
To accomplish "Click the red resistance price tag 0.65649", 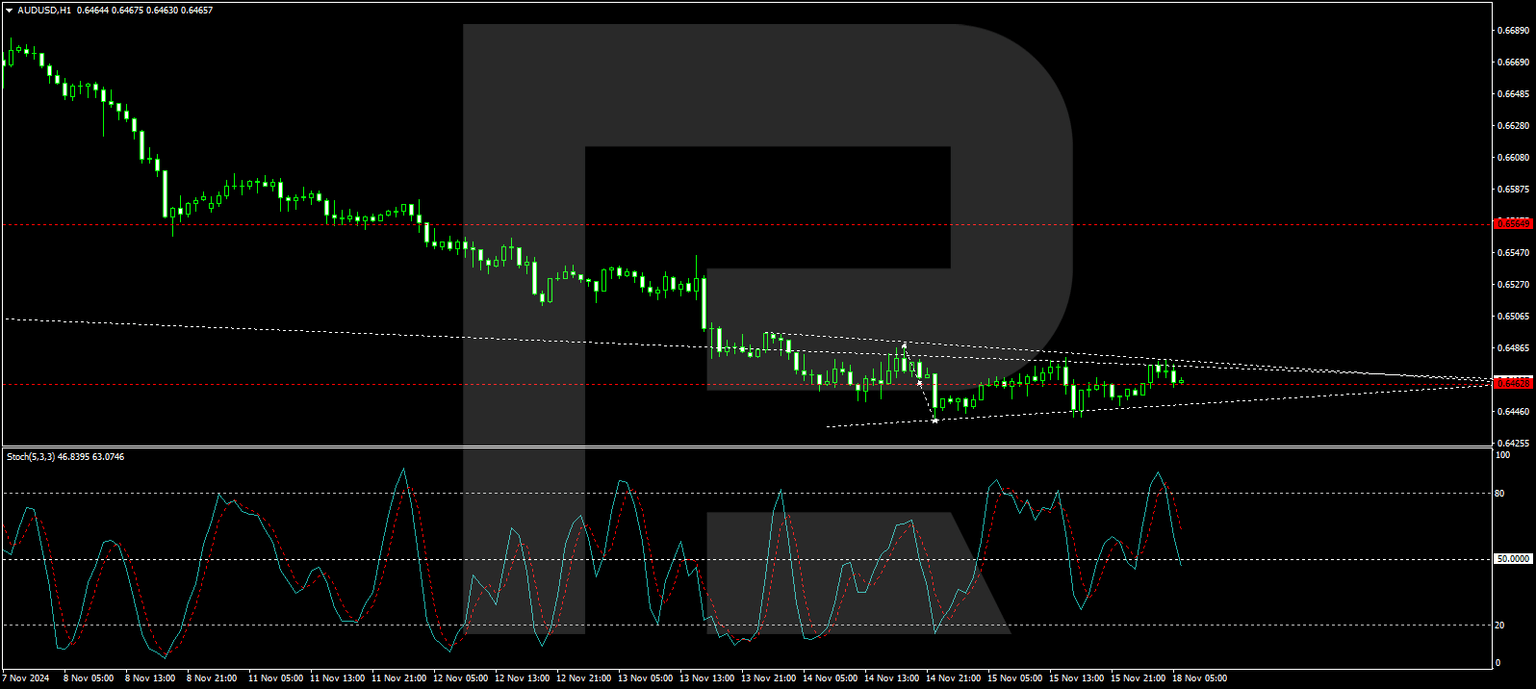I will point(1513,225).
